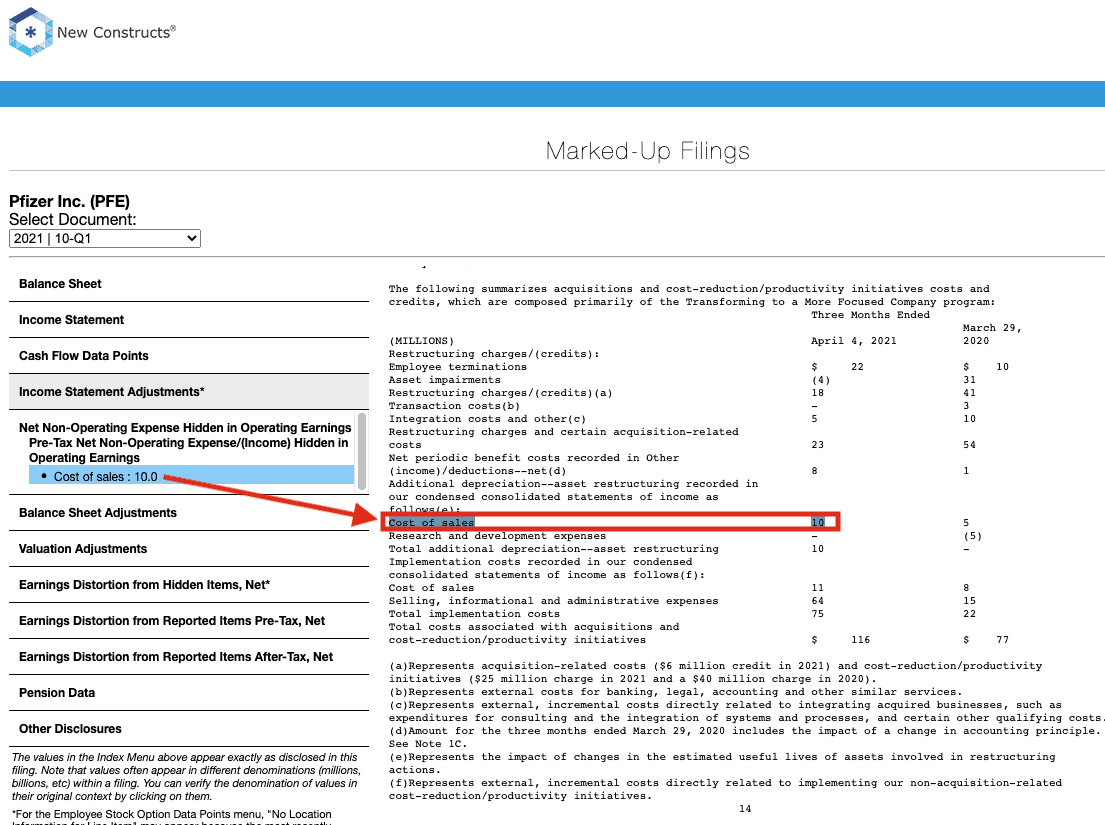The width and height of the screenshot is (1105, 825).
Task: Click the 'Three Months Ended' header text
Action: tap(870, 315)
